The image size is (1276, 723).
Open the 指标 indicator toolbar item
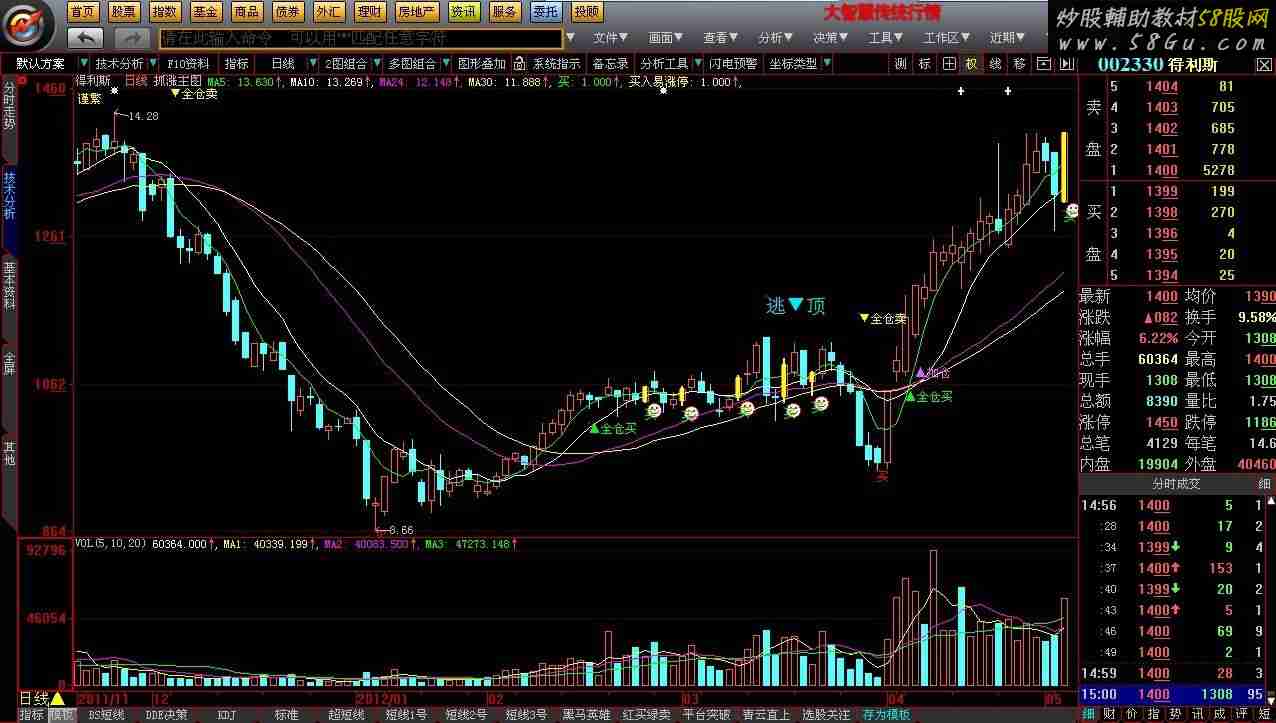[237, 63]
